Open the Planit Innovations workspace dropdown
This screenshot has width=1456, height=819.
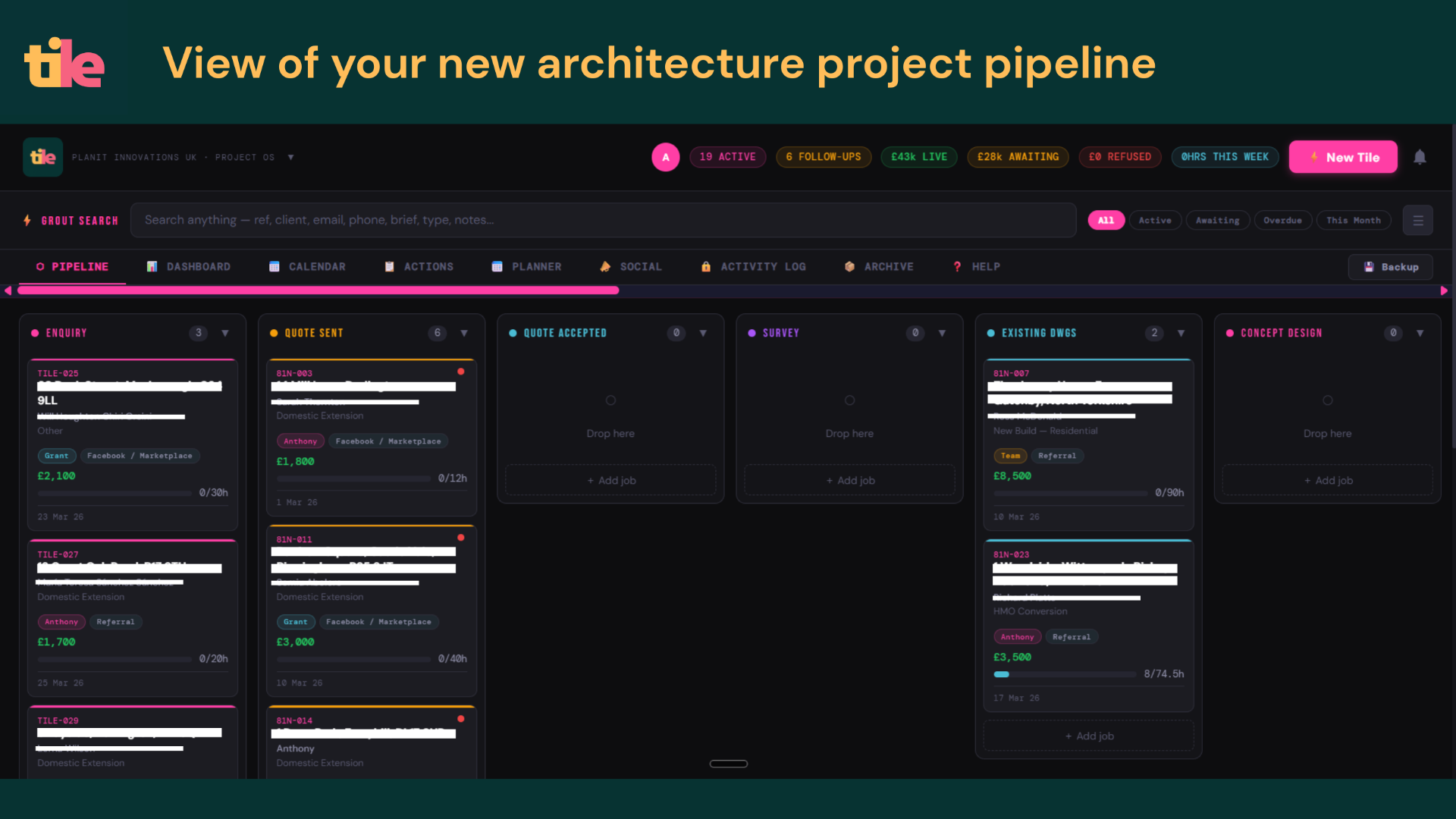[290, 157]
